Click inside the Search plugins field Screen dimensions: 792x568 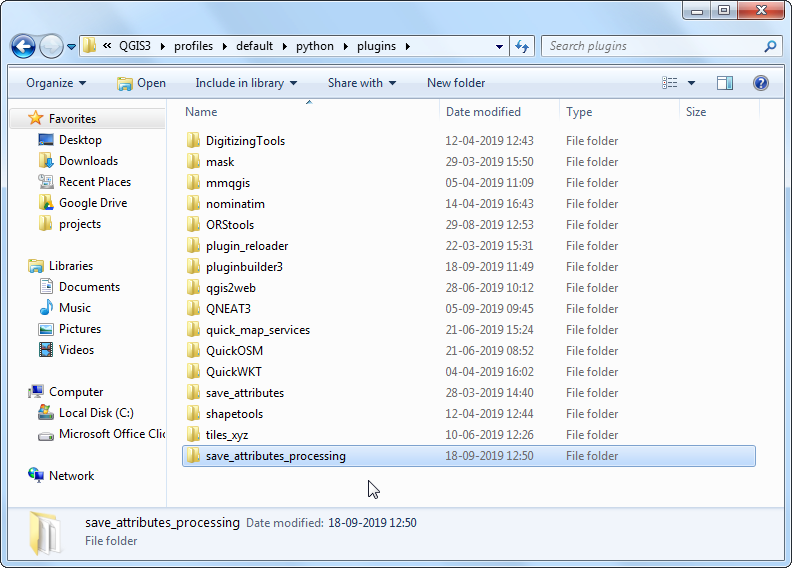(650, 46)
